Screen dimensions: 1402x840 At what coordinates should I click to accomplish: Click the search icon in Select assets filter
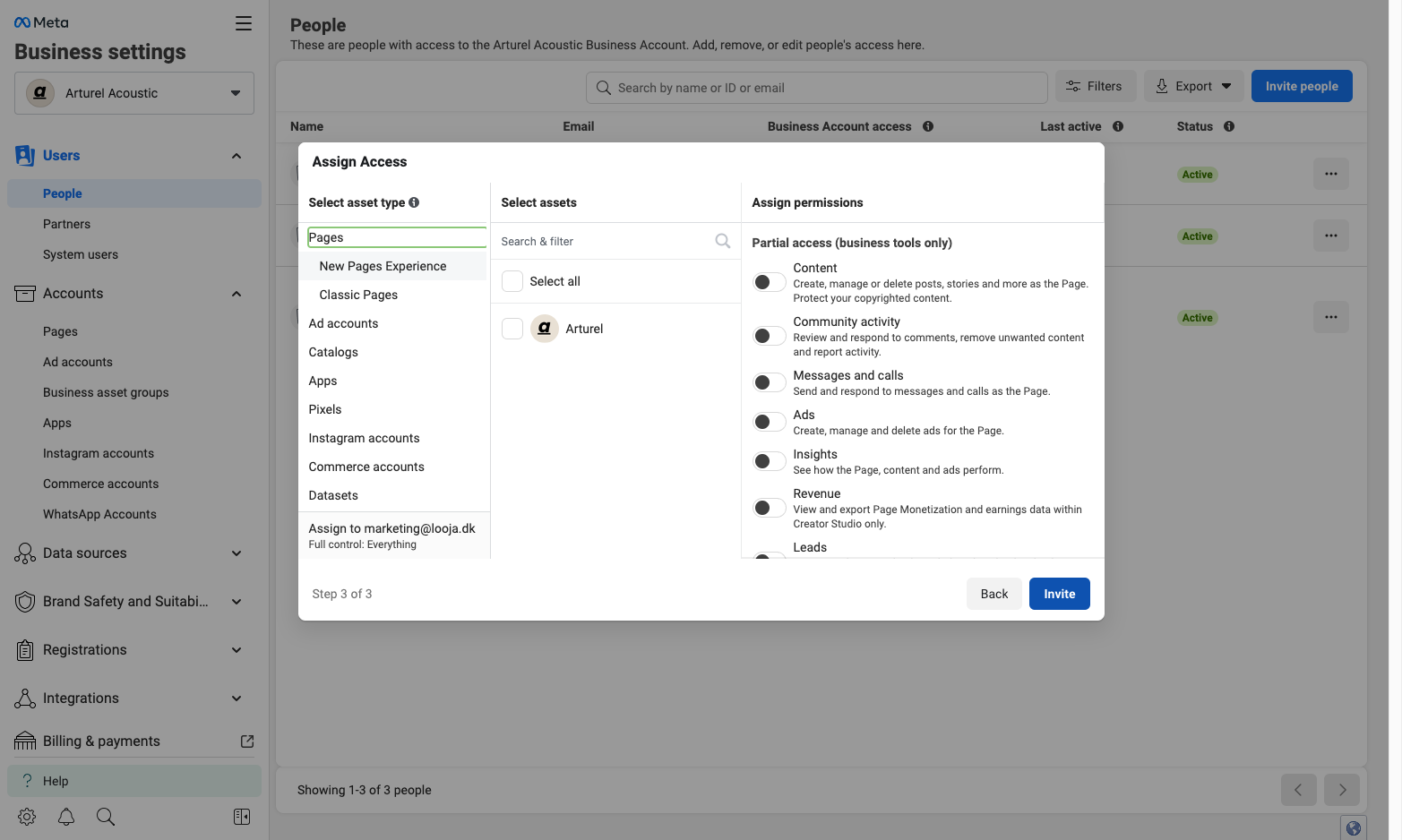[x=723, y=241]
